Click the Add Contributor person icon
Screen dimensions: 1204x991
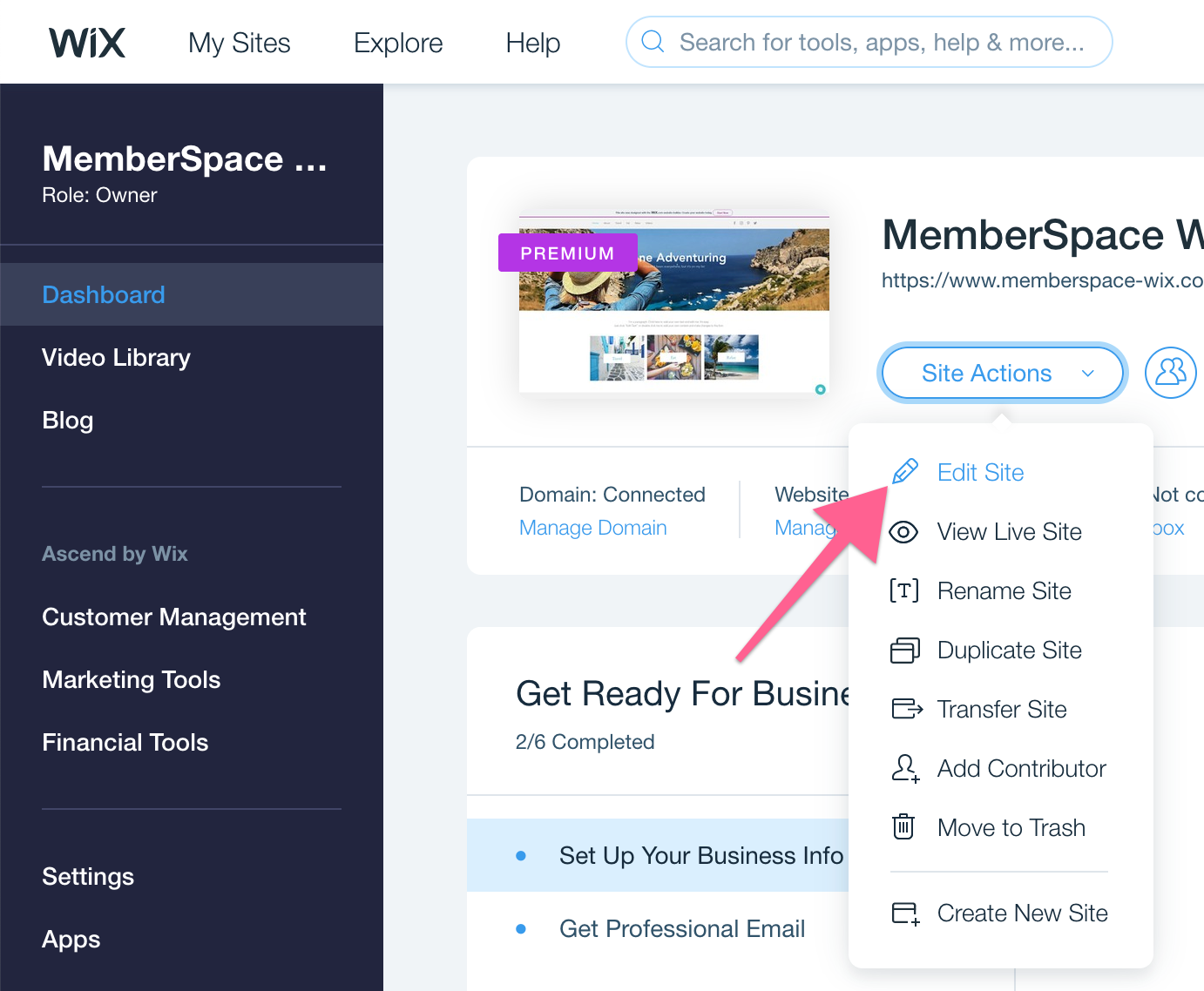click(905, 768)
